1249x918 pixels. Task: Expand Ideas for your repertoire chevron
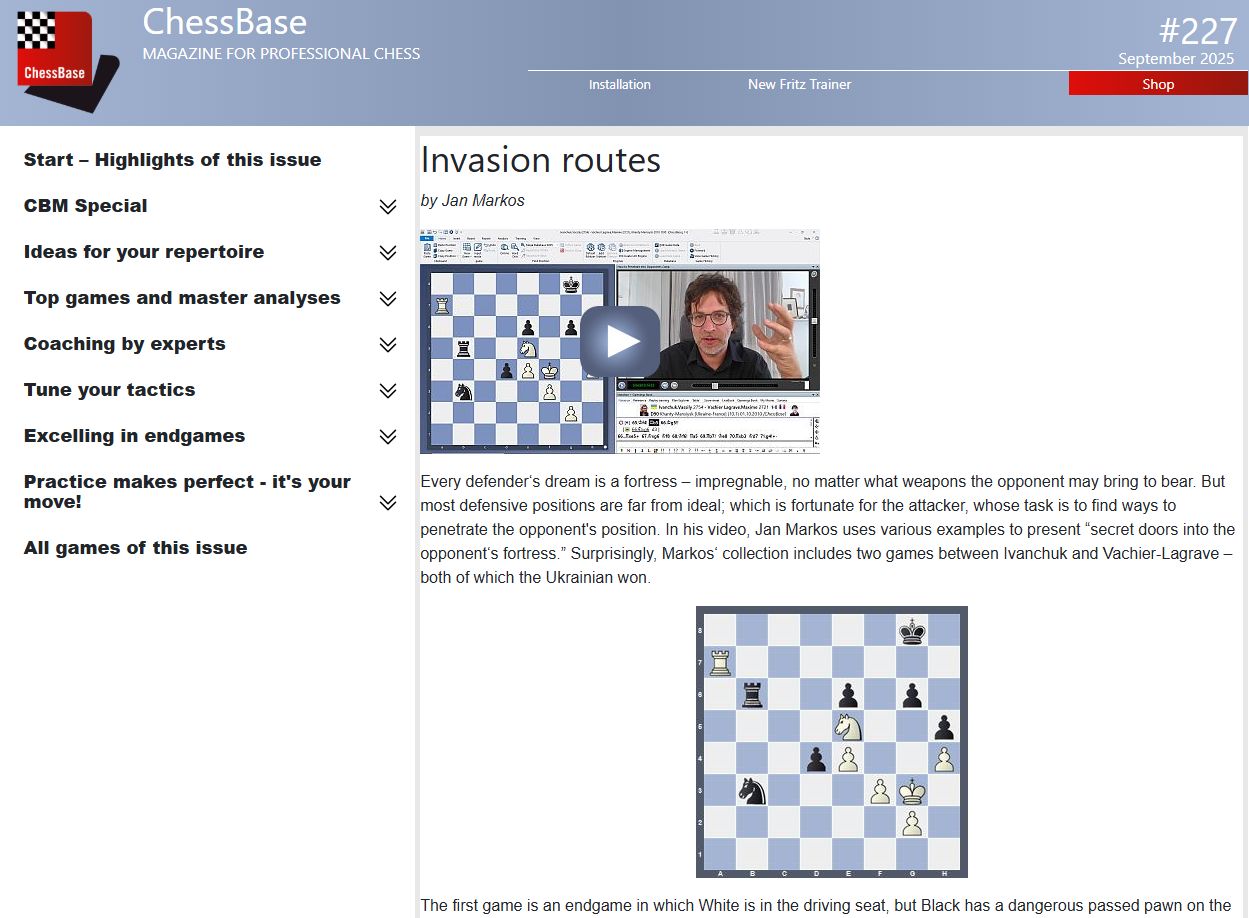point(388,253)
